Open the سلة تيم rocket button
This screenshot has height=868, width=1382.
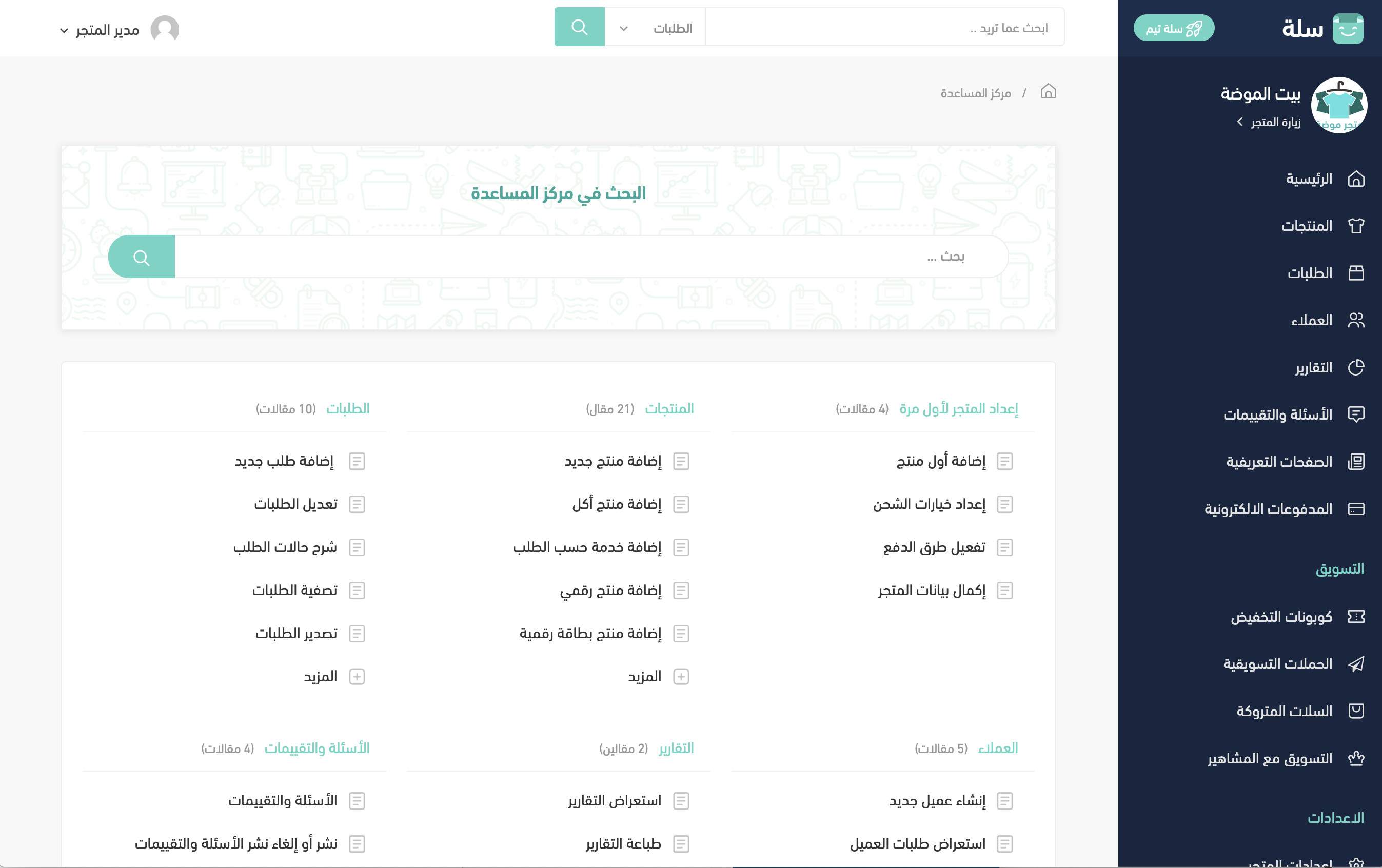tap(1174, 28)
